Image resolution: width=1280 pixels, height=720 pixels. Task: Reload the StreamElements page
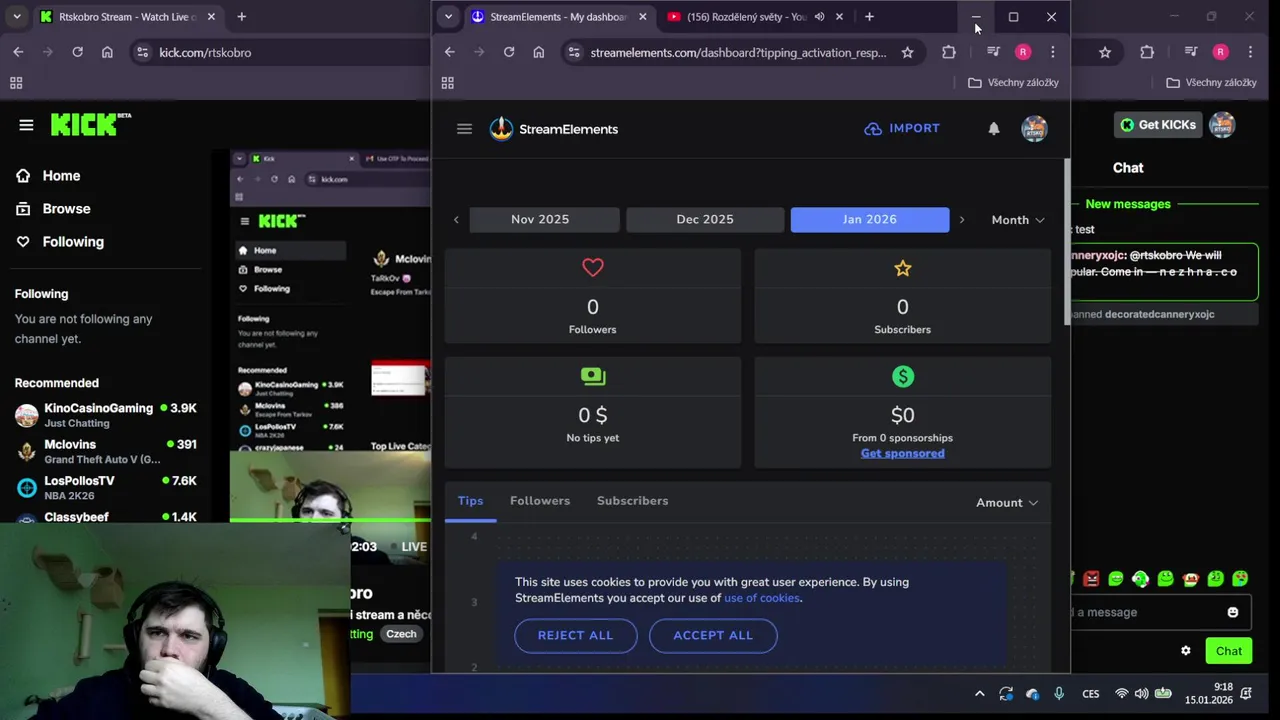coord(509,52)
